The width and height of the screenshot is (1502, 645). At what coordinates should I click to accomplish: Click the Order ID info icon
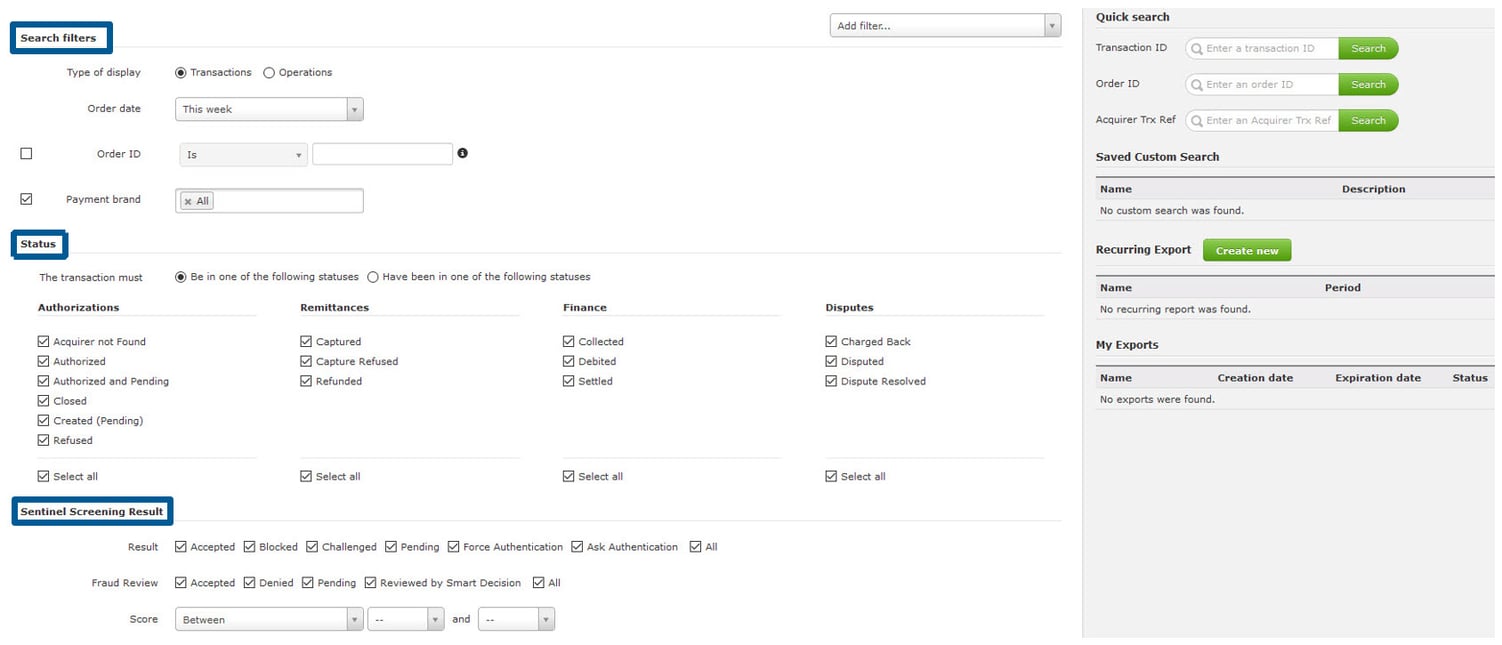(x=463, y=153)
